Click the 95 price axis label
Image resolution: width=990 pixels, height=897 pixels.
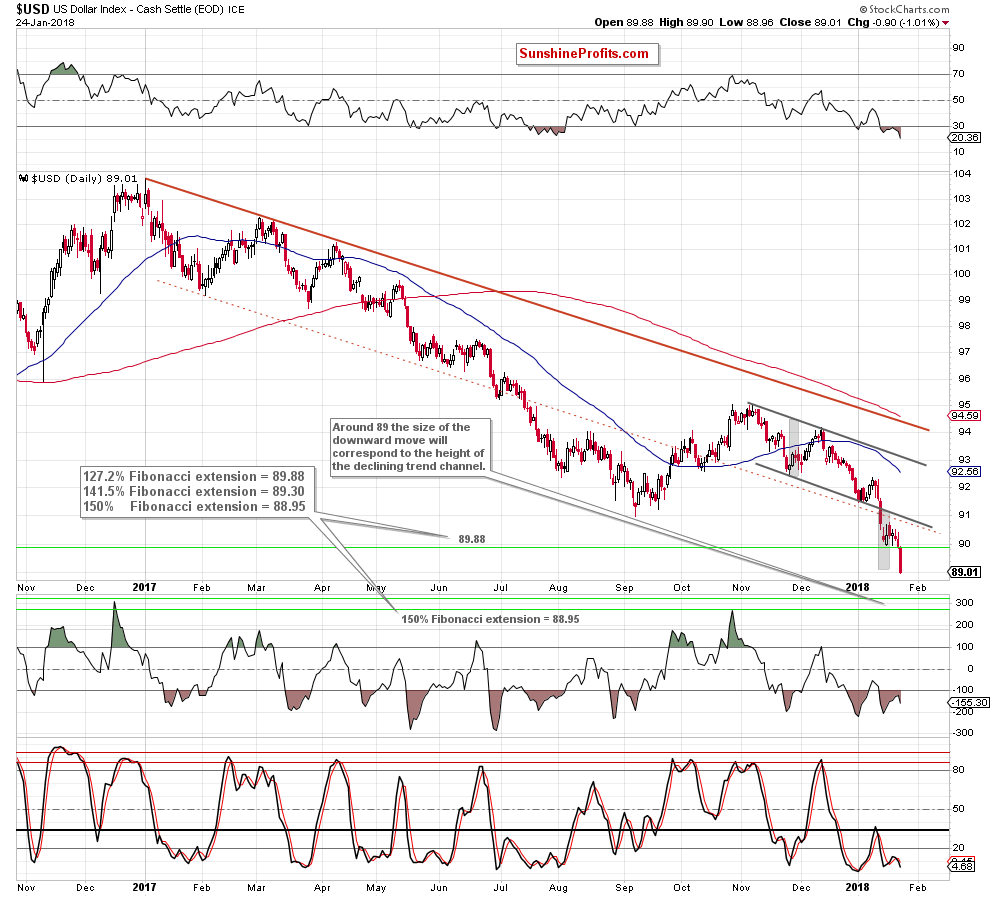point(964,405)
